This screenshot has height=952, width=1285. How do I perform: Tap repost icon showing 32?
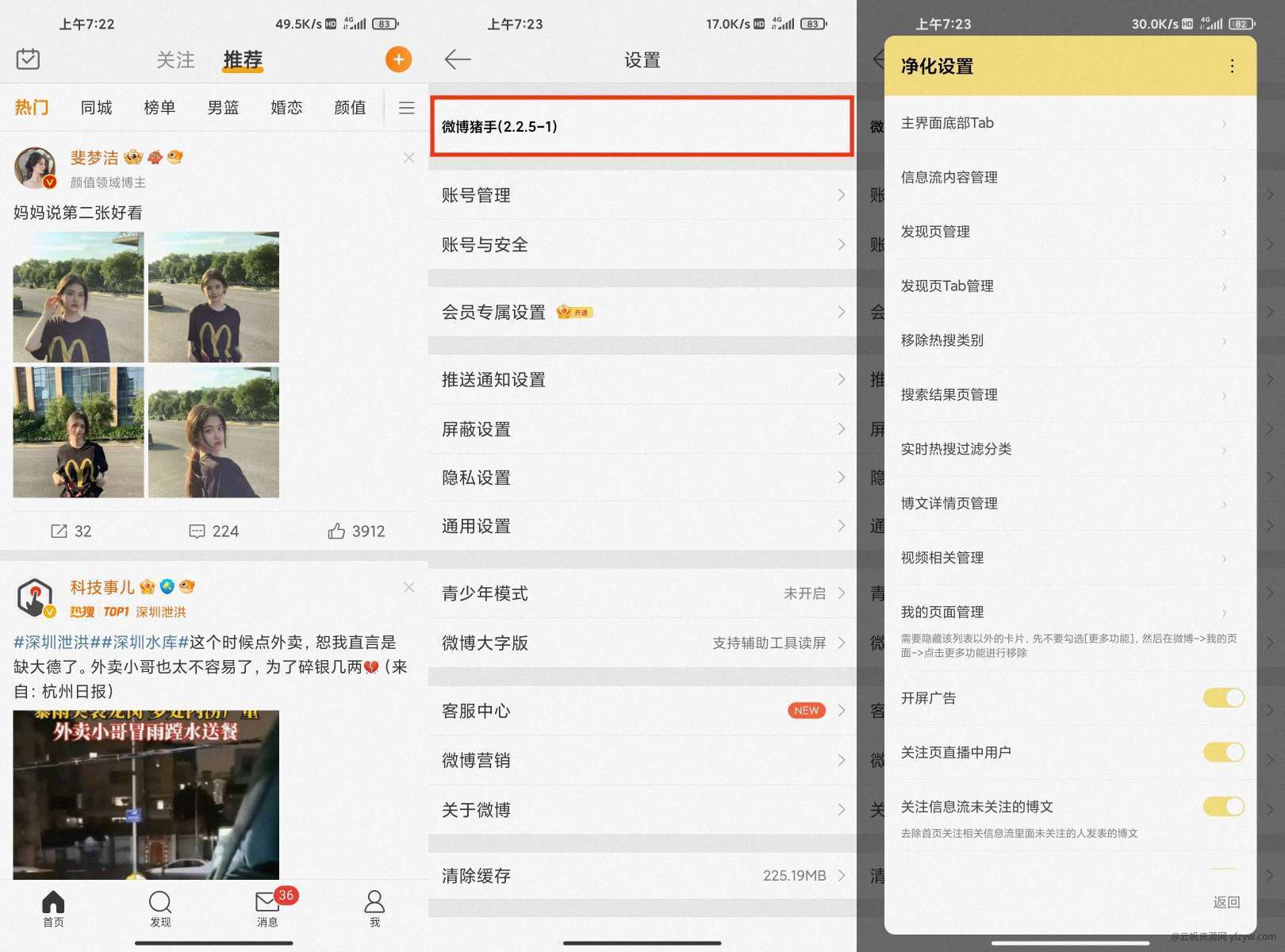point(71,531)
